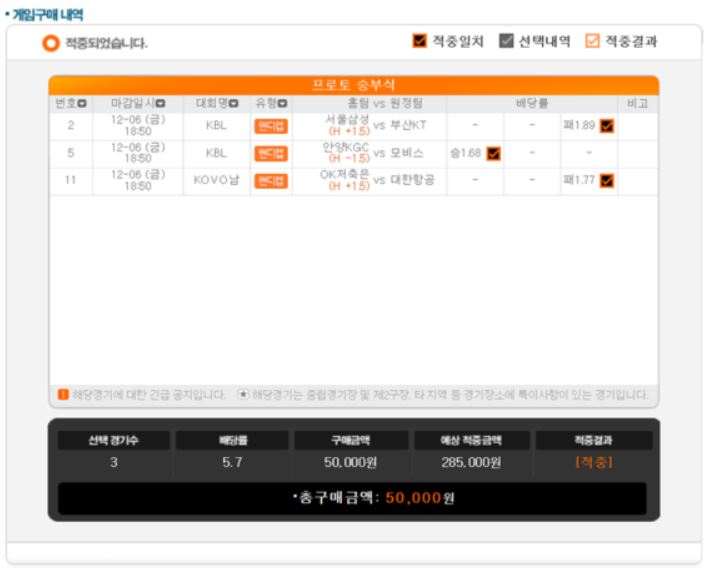
Task: Select the 프로토 승부식 orange header tab
Action: point(354,85)
